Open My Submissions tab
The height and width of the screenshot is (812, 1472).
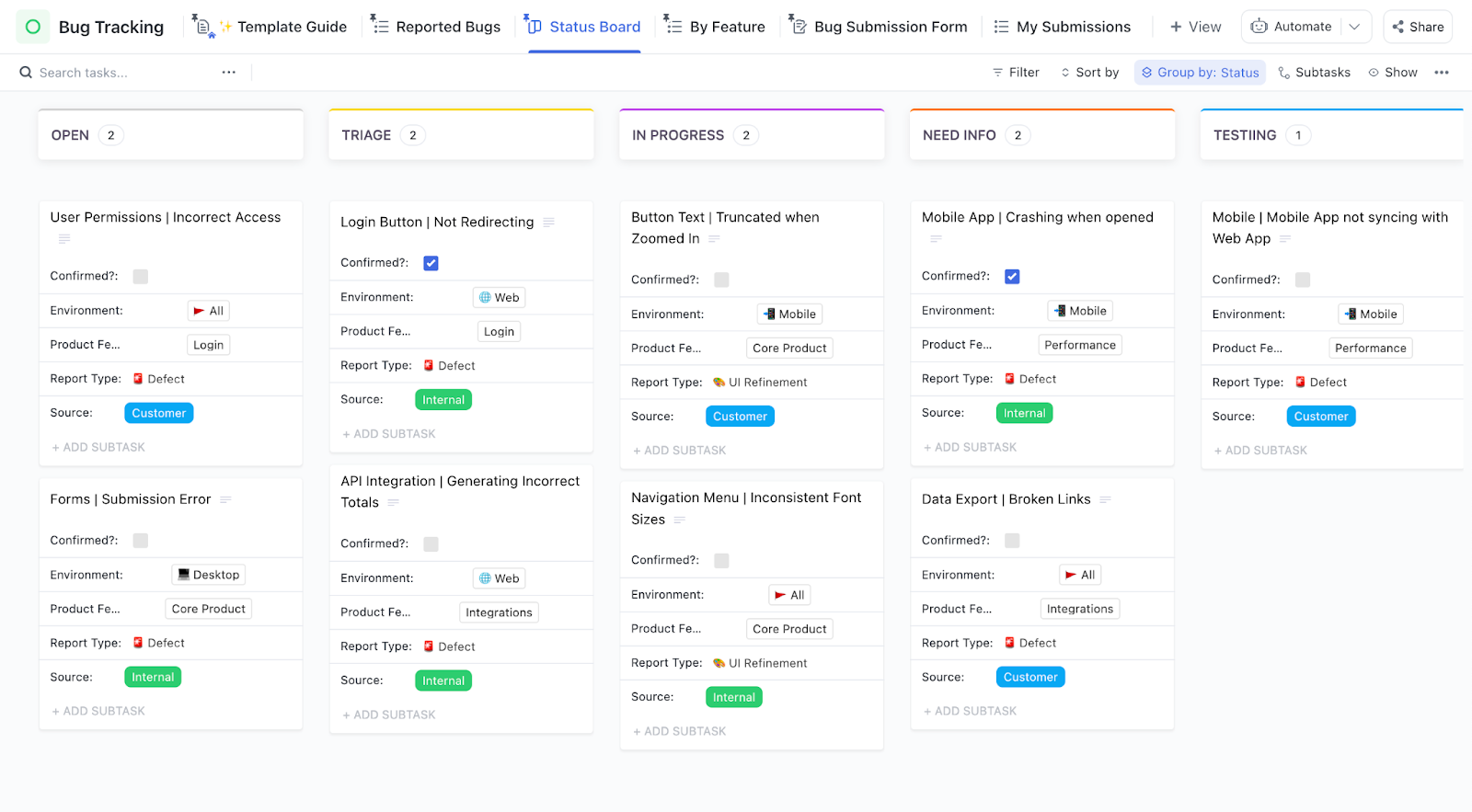(x=1062, y=27)
